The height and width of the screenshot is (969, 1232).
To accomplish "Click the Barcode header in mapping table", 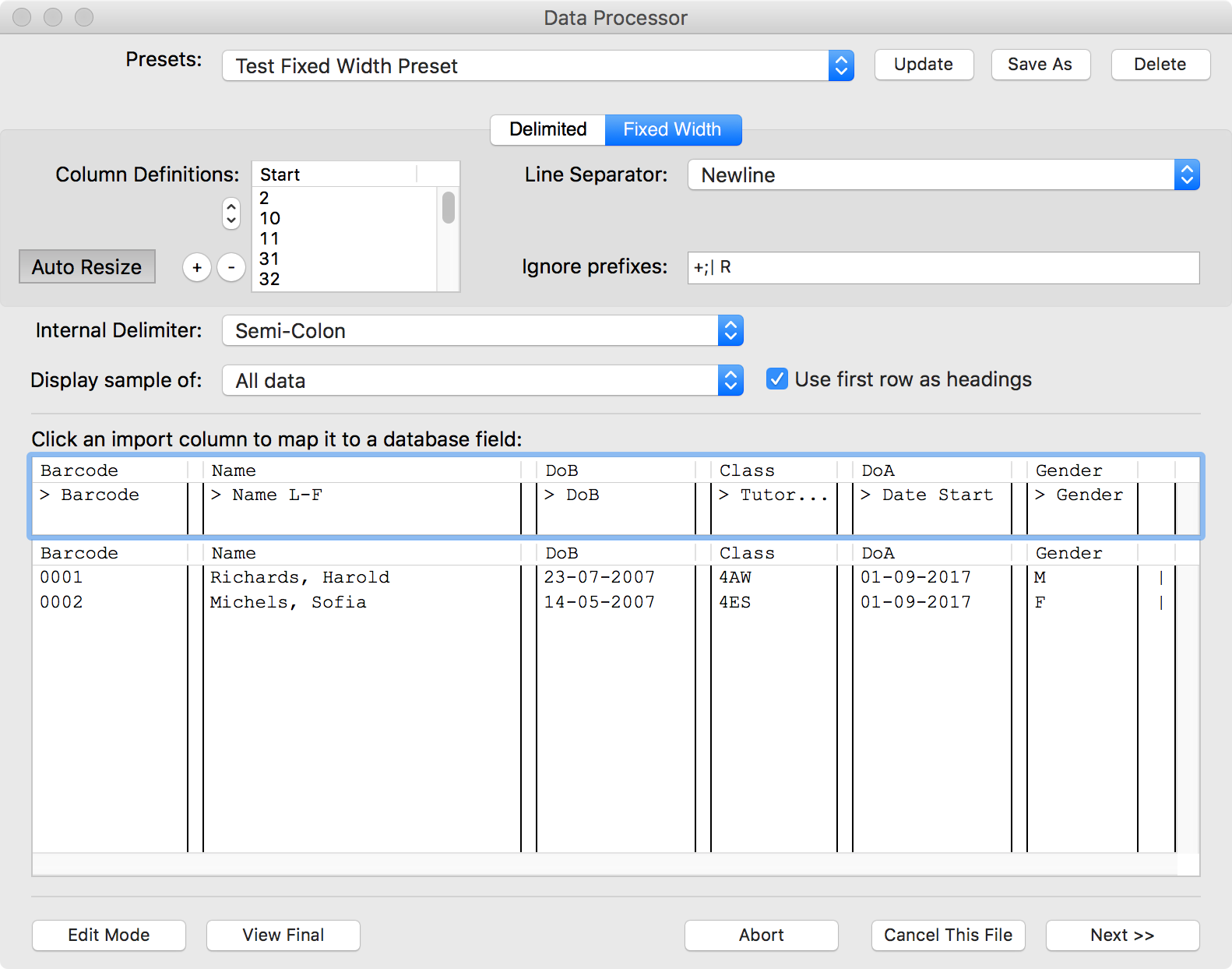I will [x=111, y=470].
